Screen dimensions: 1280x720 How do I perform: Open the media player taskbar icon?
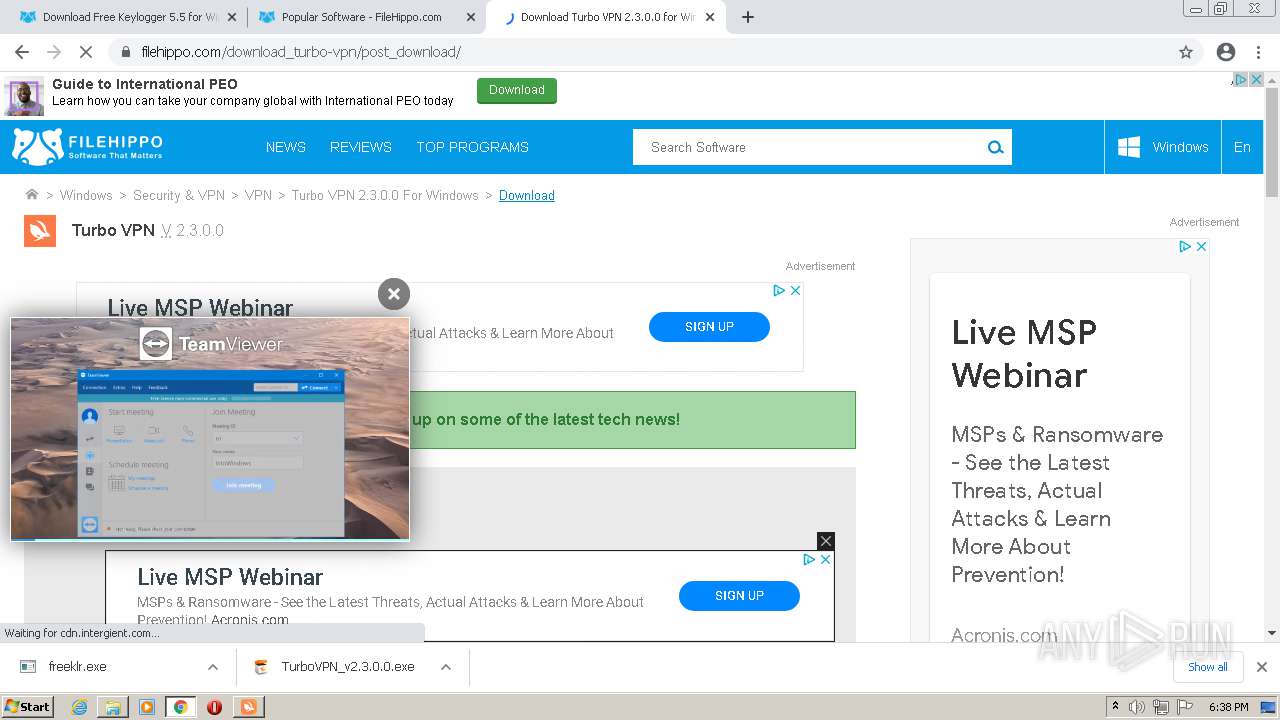[x=147, y=707]
